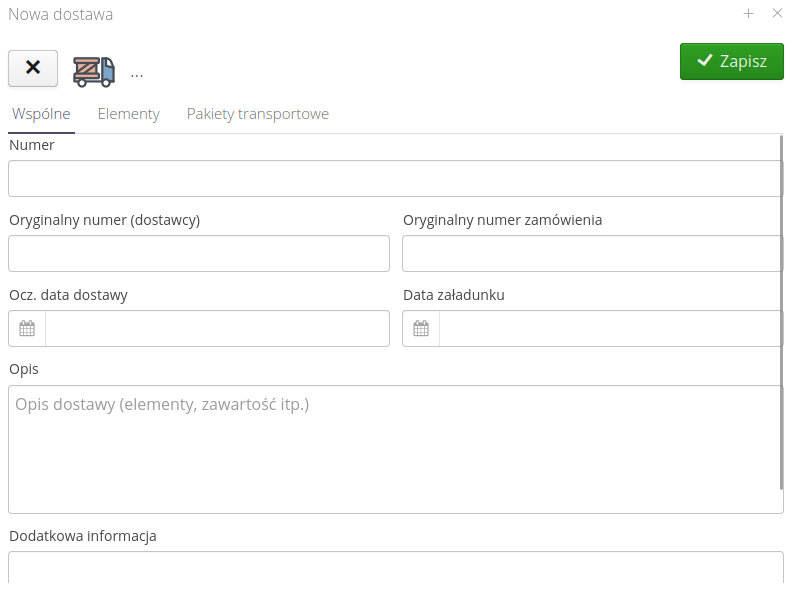
Task: Focus the Oryginalny numer (dostawcy) field
Action: click(199, 254)
